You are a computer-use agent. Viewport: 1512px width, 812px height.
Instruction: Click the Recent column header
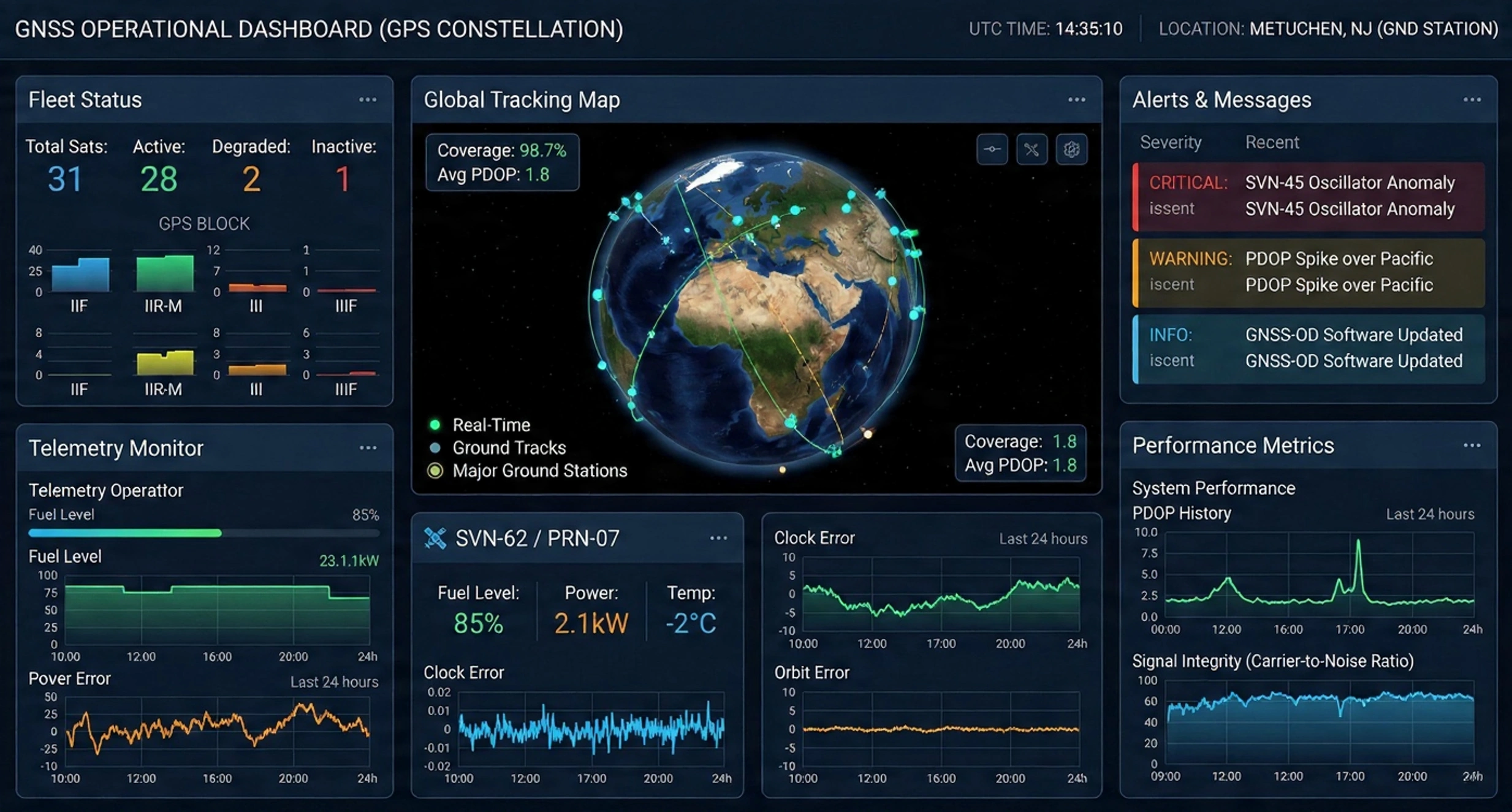click(1272, 143)
